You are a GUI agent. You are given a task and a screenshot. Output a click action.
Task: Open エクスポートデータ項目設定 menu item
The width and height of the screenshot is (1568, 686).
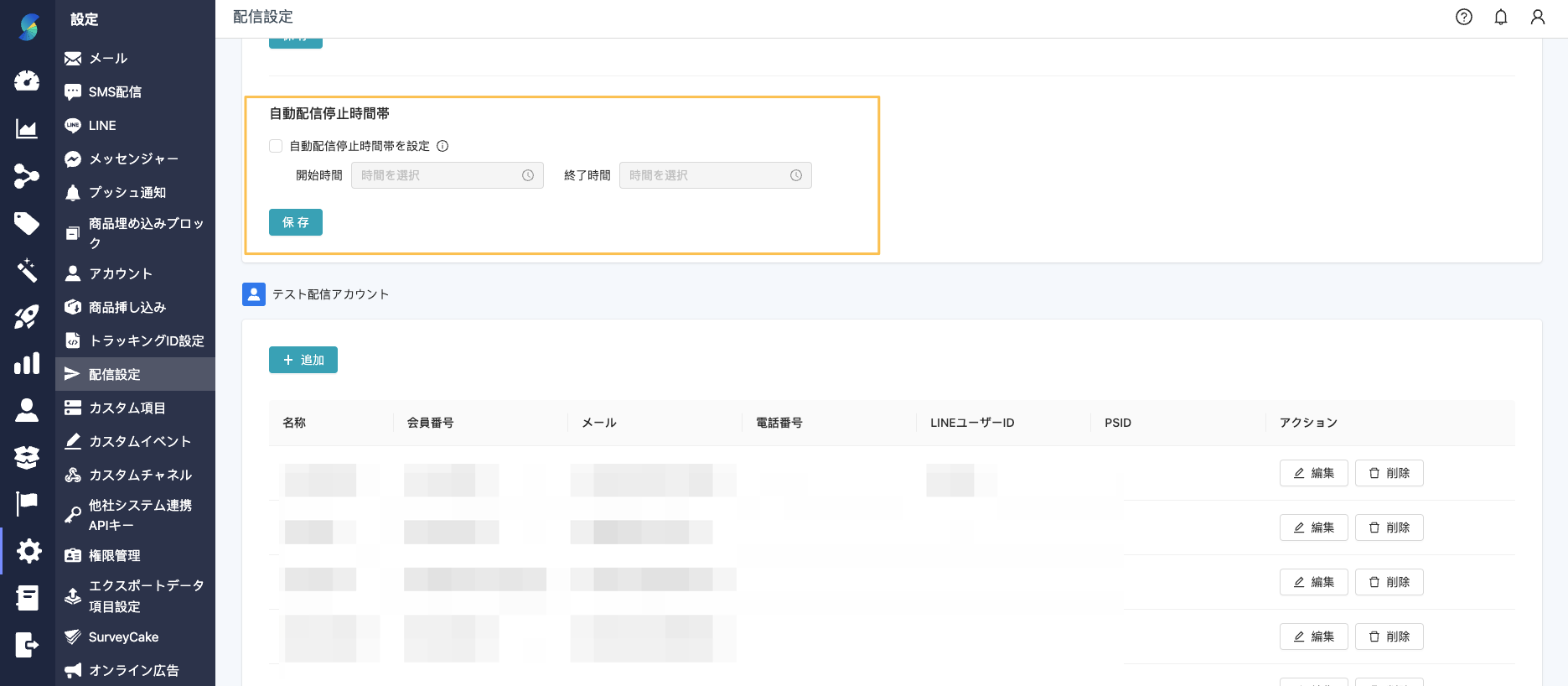pos(135,595)
